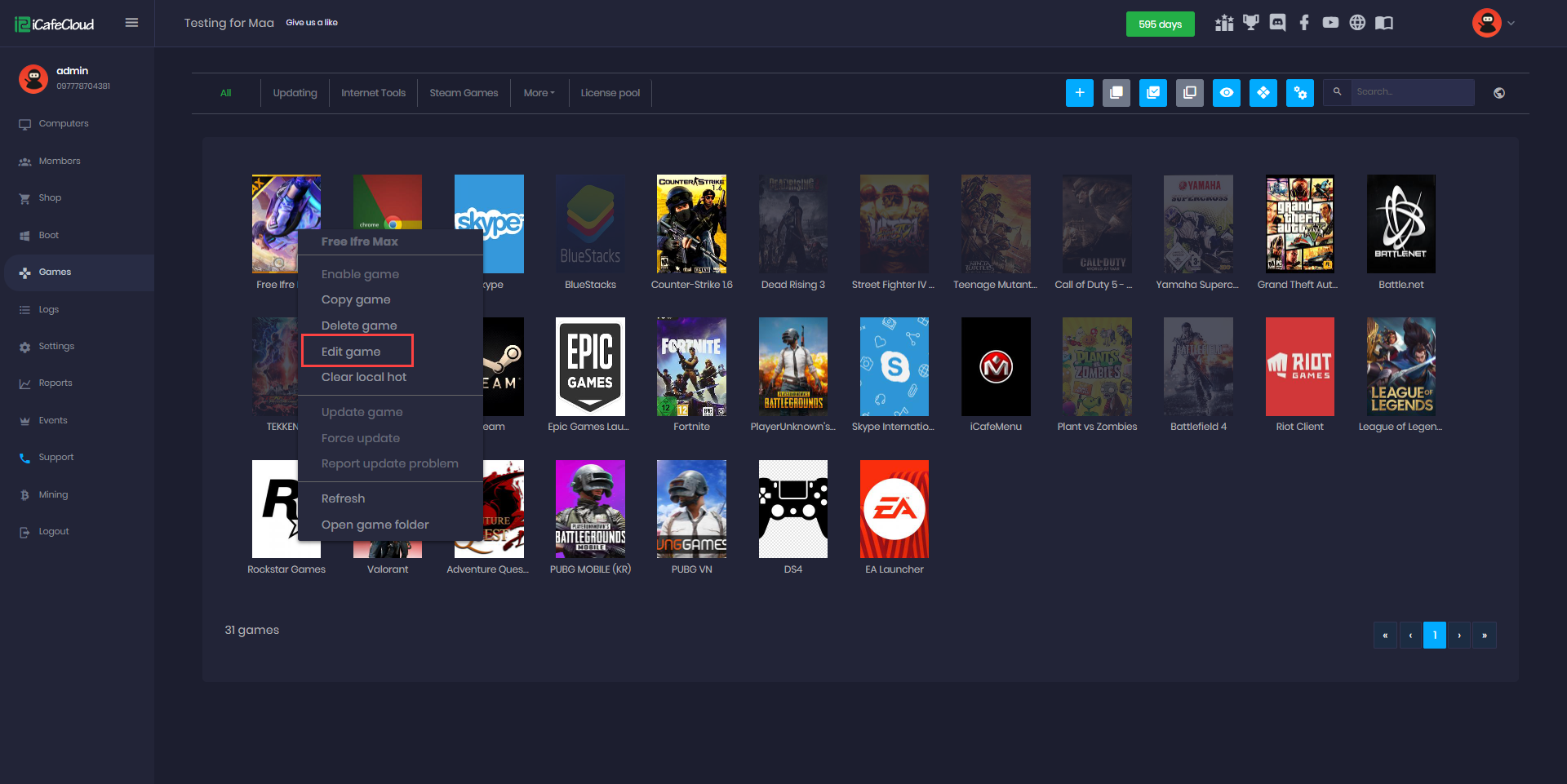Go to next page of games

pos(1459,635)
